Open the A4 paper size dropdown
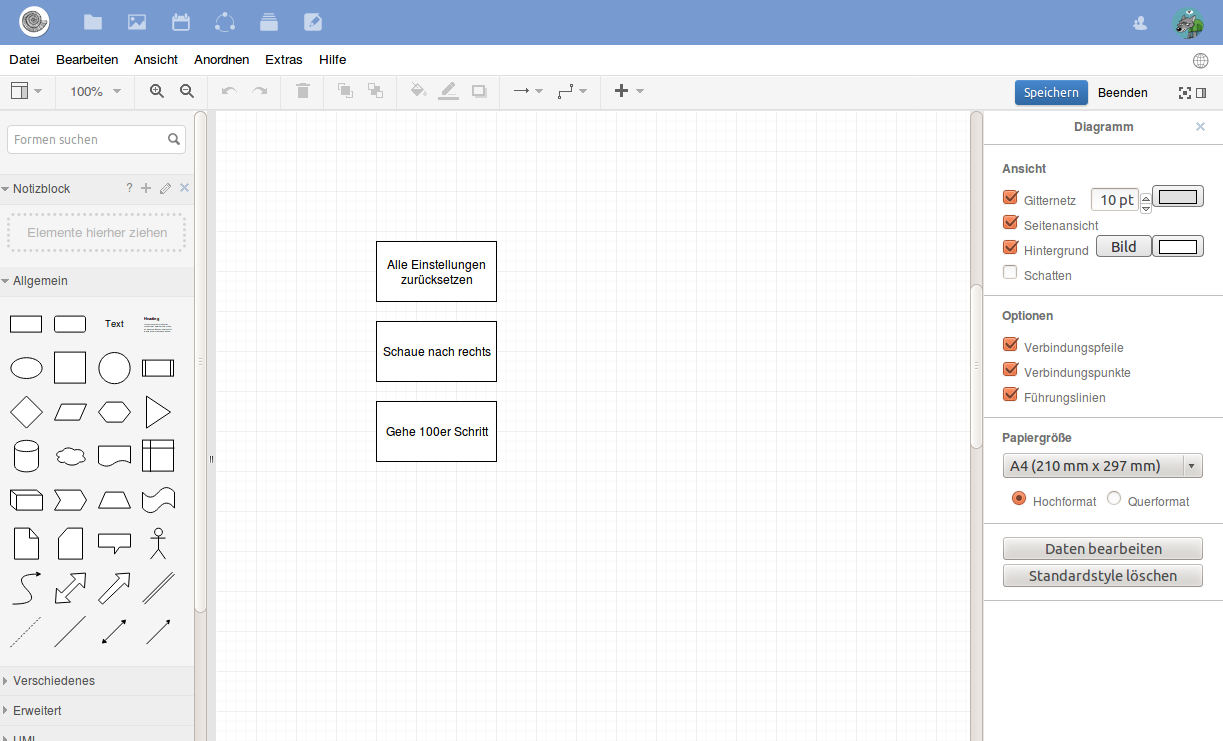The width and height of the screenshot is (1223, 741). click(1102, 466)
